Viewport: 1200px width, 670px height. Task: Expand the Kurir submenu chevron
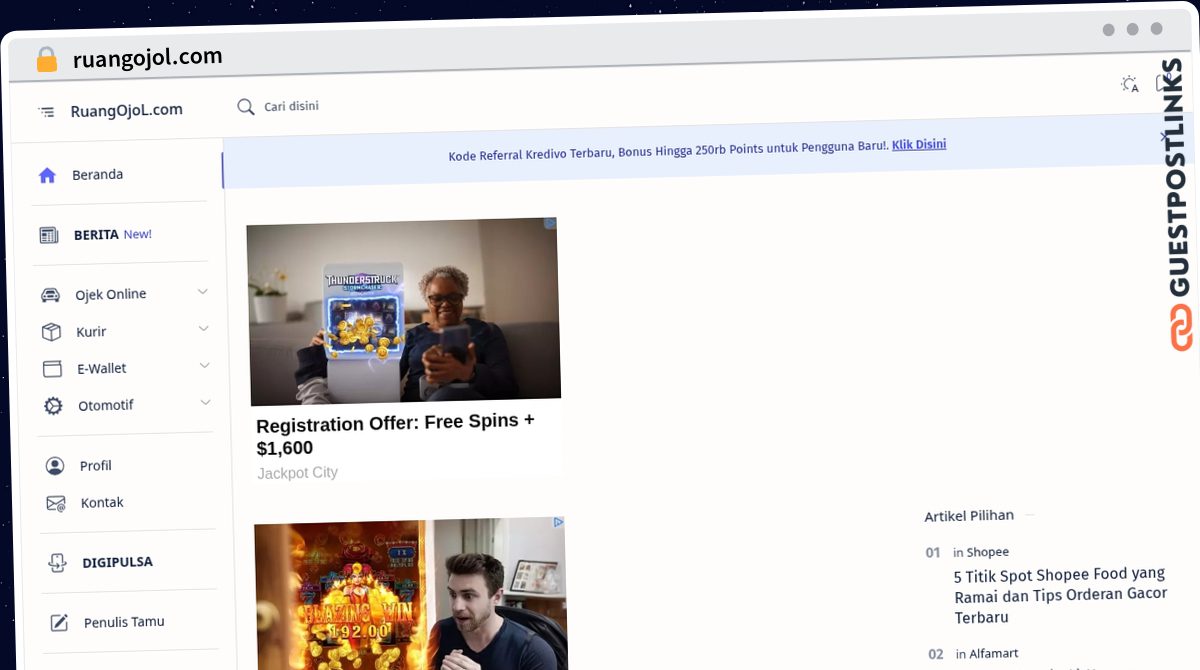pyautogui.click(x=203, y=329)
